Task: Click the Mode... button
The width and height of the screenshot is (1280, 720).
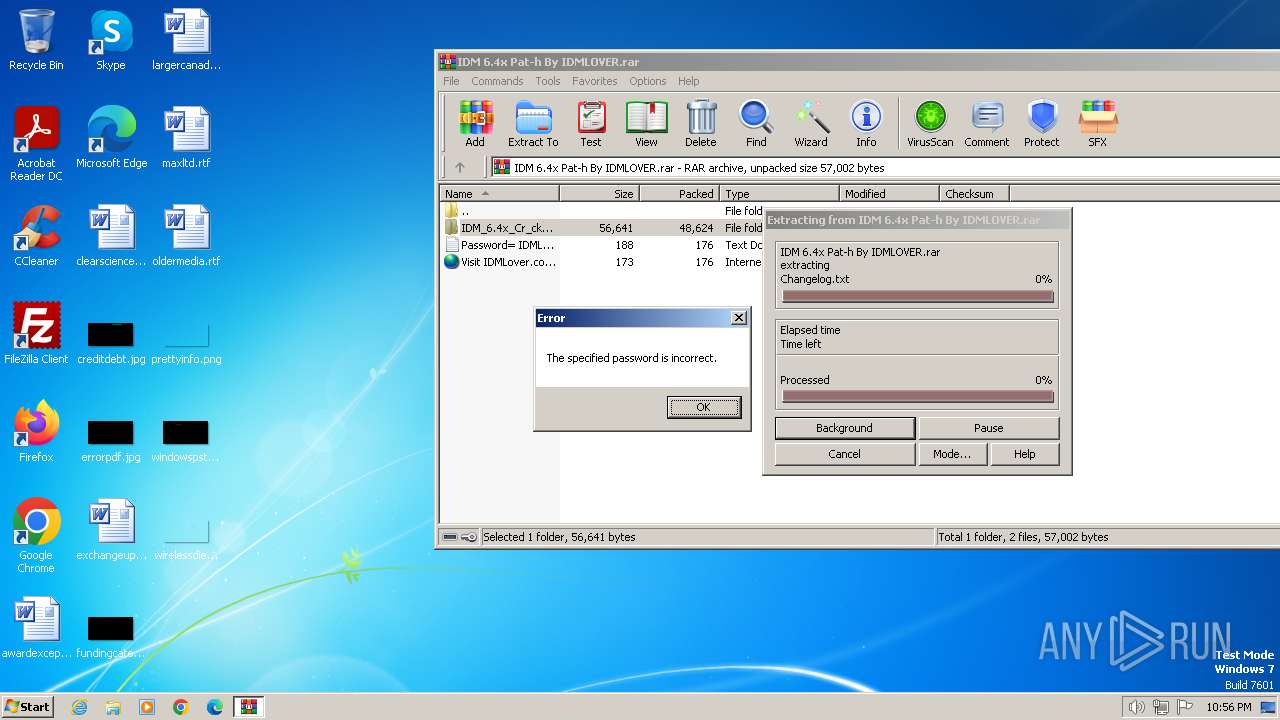Action: (x=952, y=454)
